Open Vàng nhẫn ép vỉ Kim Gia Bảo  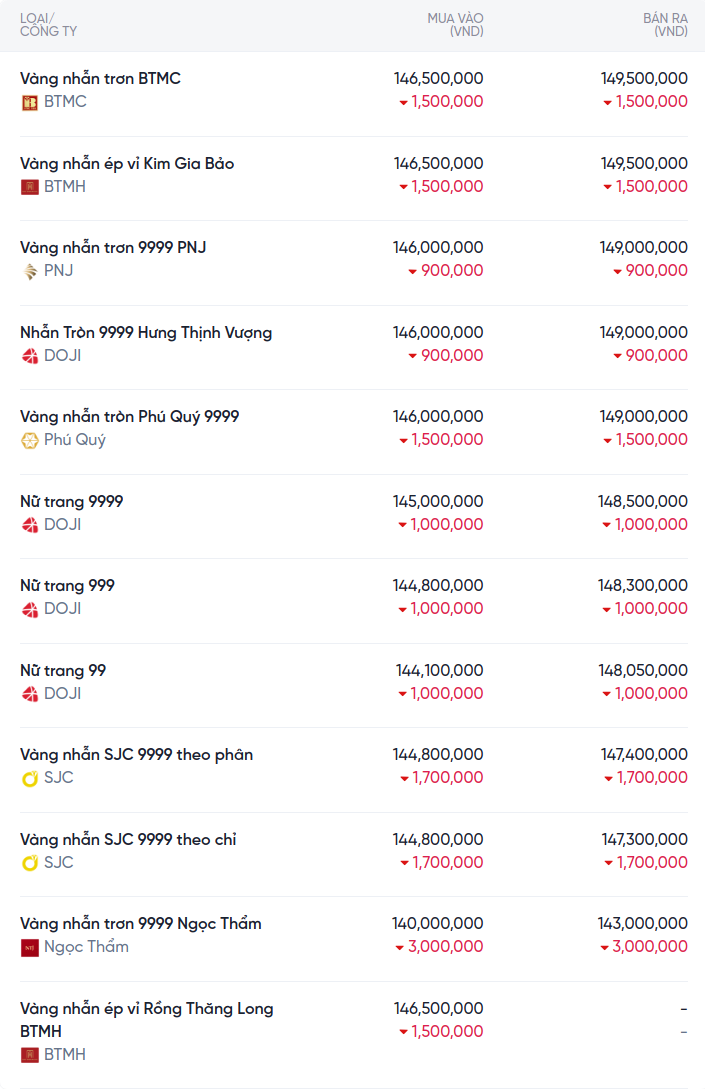(127, 163)
